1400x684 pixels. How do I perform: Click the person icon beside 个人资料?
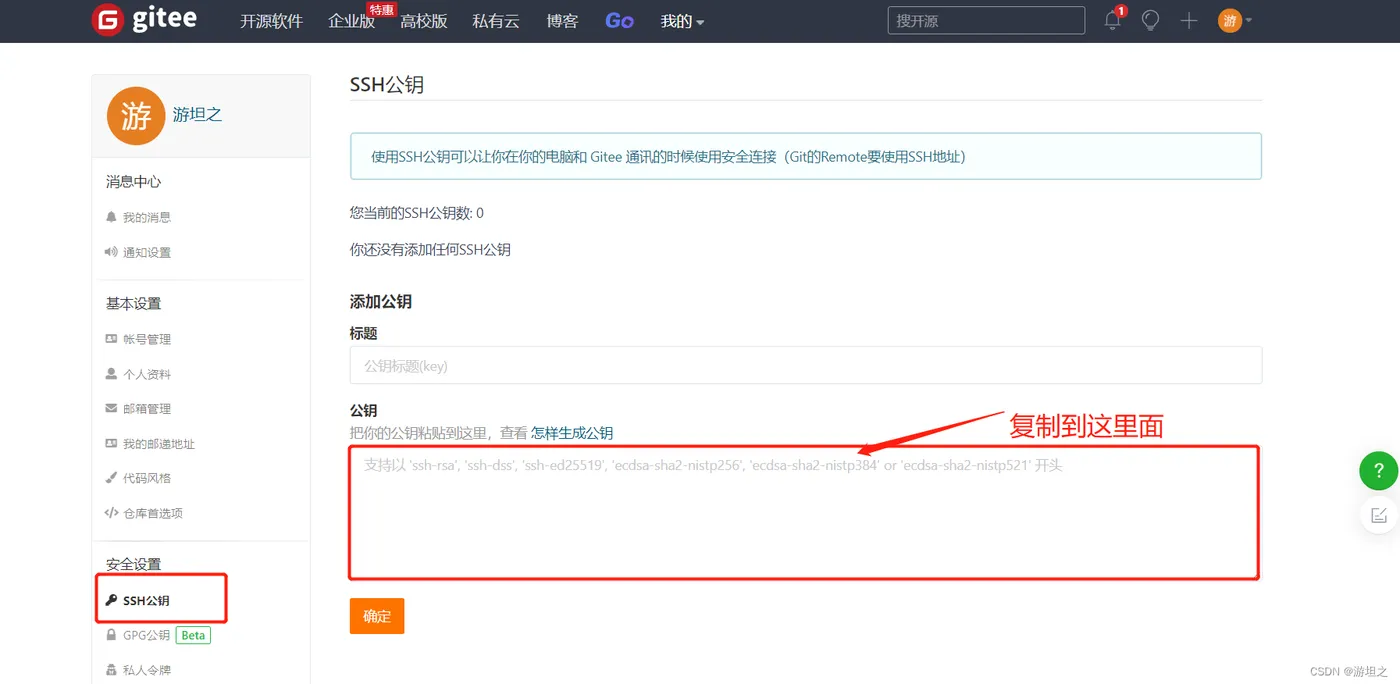[111, 373]
